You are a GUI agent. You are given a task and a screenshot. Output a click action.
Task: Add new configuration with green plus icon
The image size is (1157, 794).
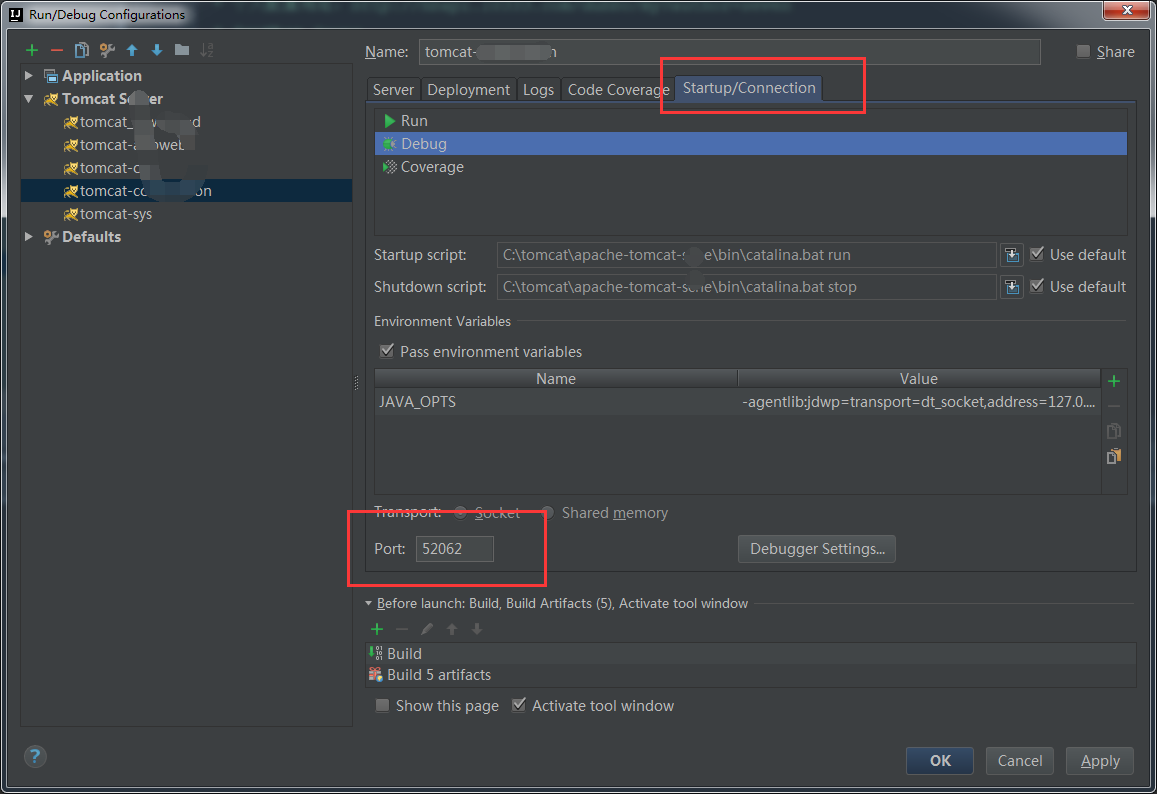tap(32, 50)
